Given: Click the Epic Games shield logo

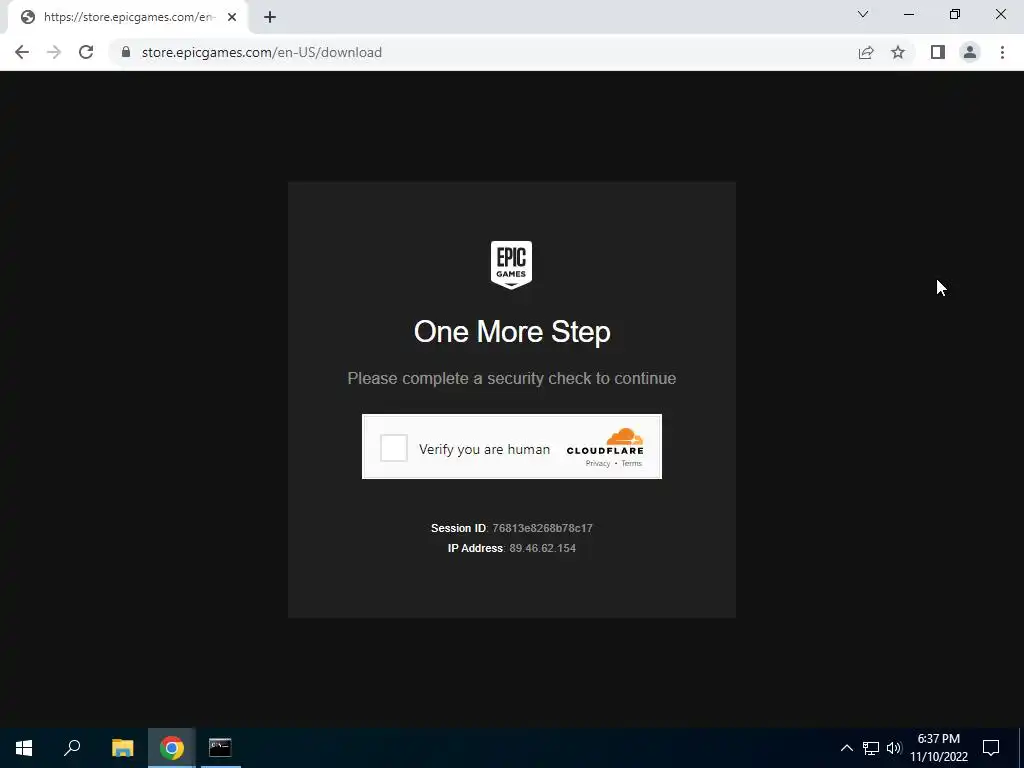Looking at the screenshot, I should click(x=511, y=264).
